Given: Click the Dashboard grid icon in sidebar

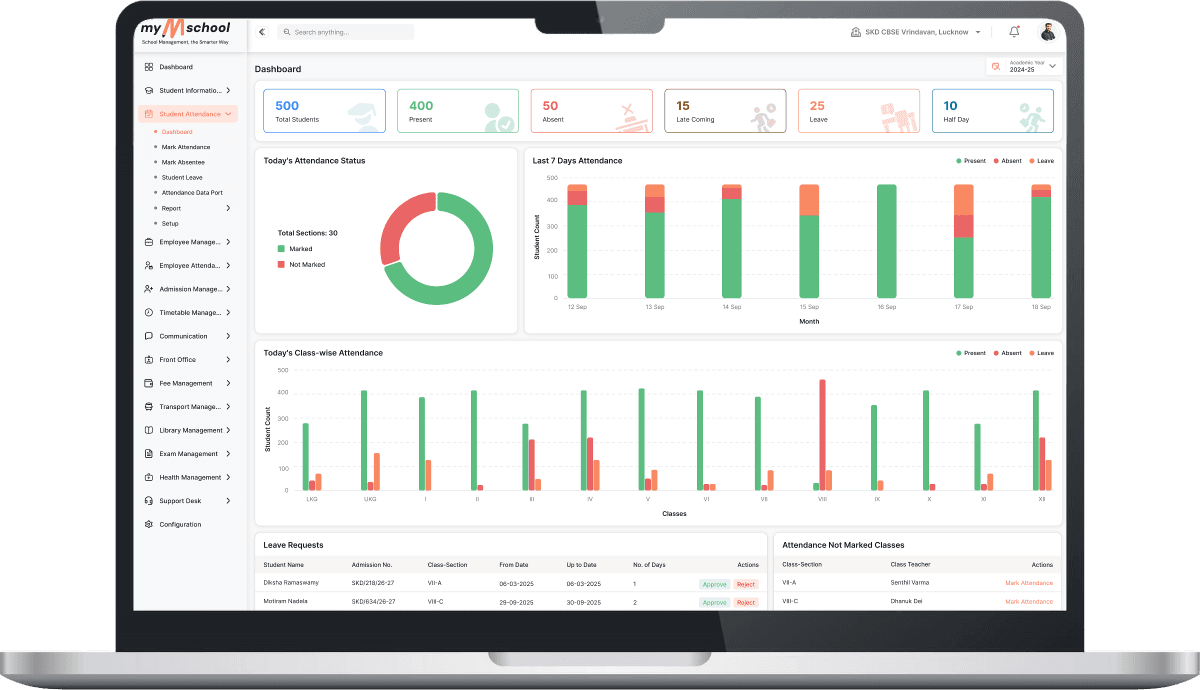Looking at the screenshot, I should (149, 67).
